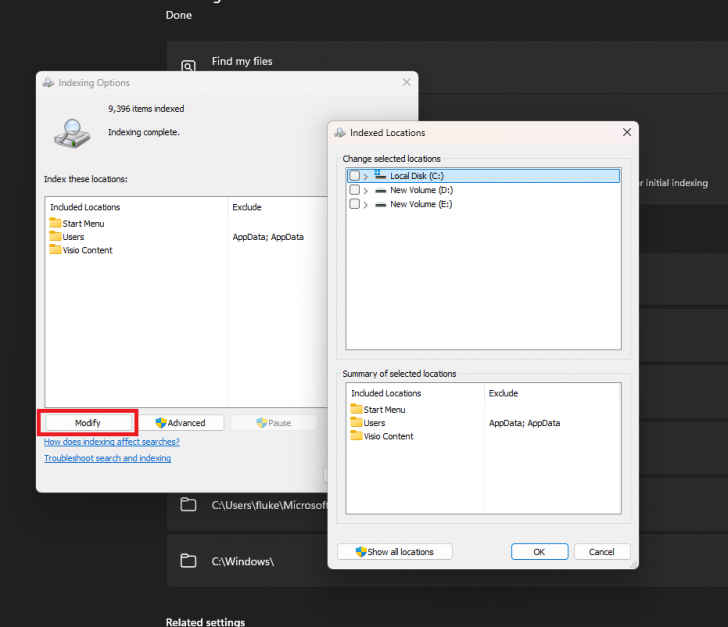Open Advanced indexing settings
Screen dimensions: 728x627
click(x=181, y=423)
